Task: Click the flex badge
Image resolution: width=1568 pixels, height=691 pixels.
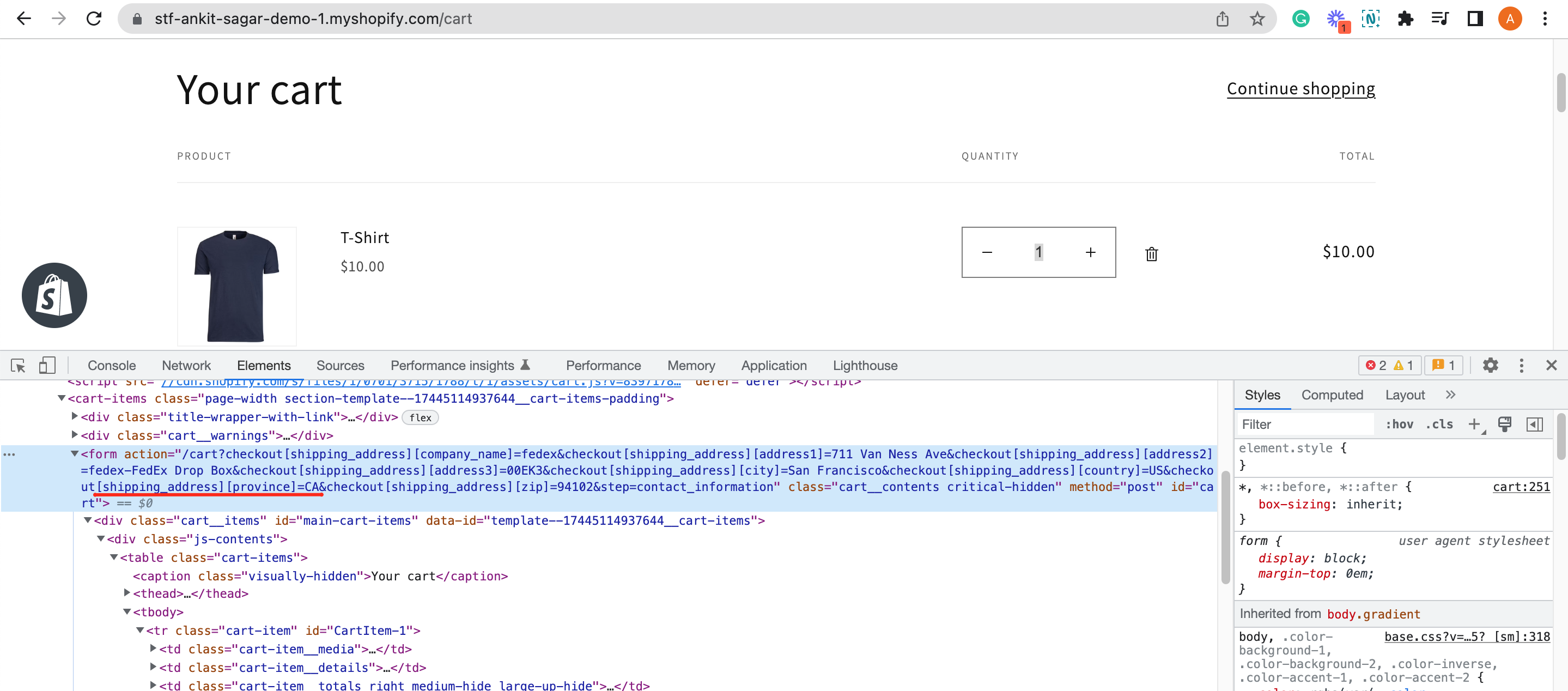Action: click(x=420, y=417)
